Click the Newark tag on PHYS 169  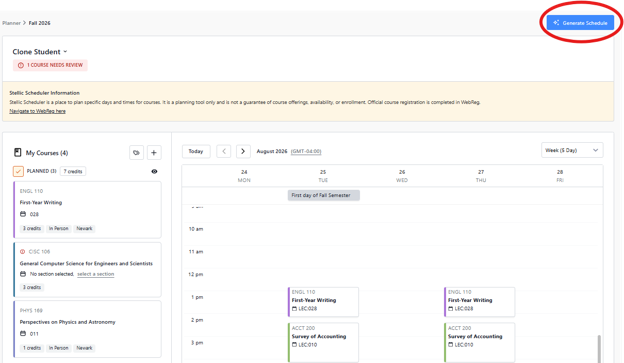click(x=84, y=348)
